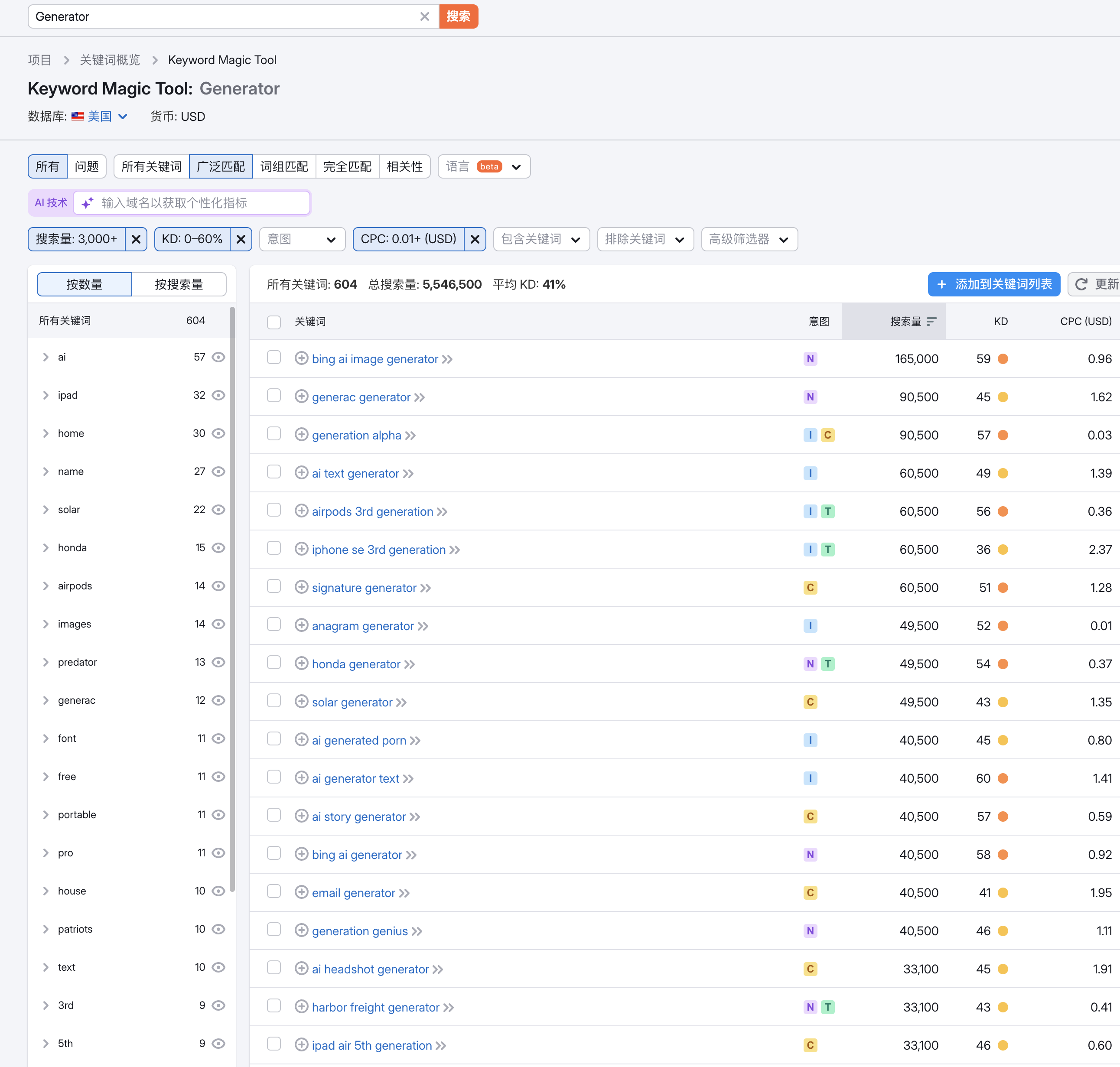Tick checkbox for 'ai story generator'
The image size is (1120, 1067).
(274, 815)
